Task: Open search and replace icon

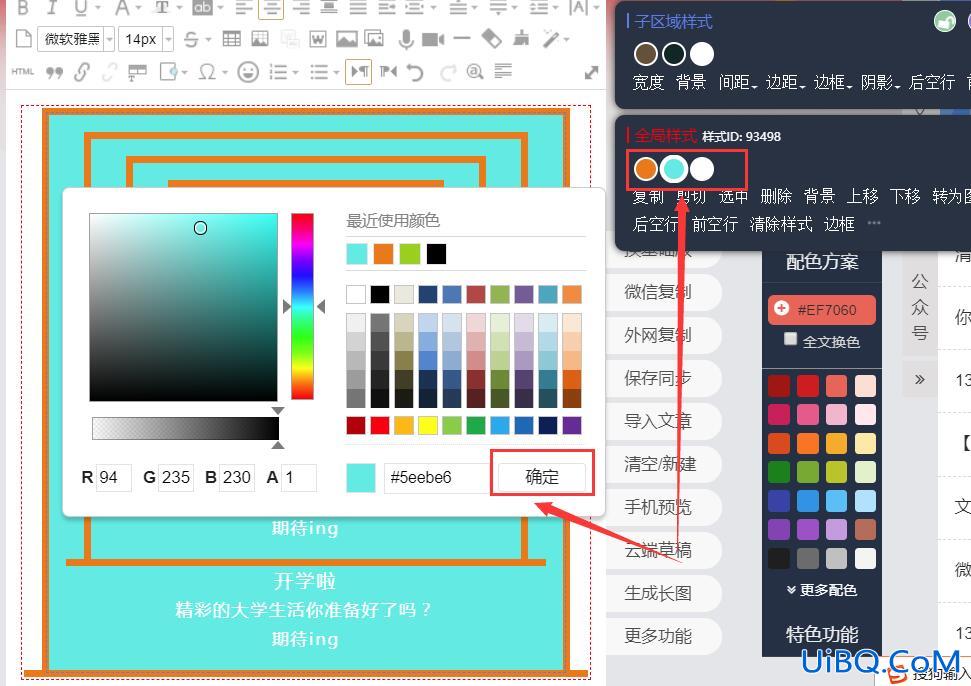Action: pyautogui.click(x=474, y=71)
